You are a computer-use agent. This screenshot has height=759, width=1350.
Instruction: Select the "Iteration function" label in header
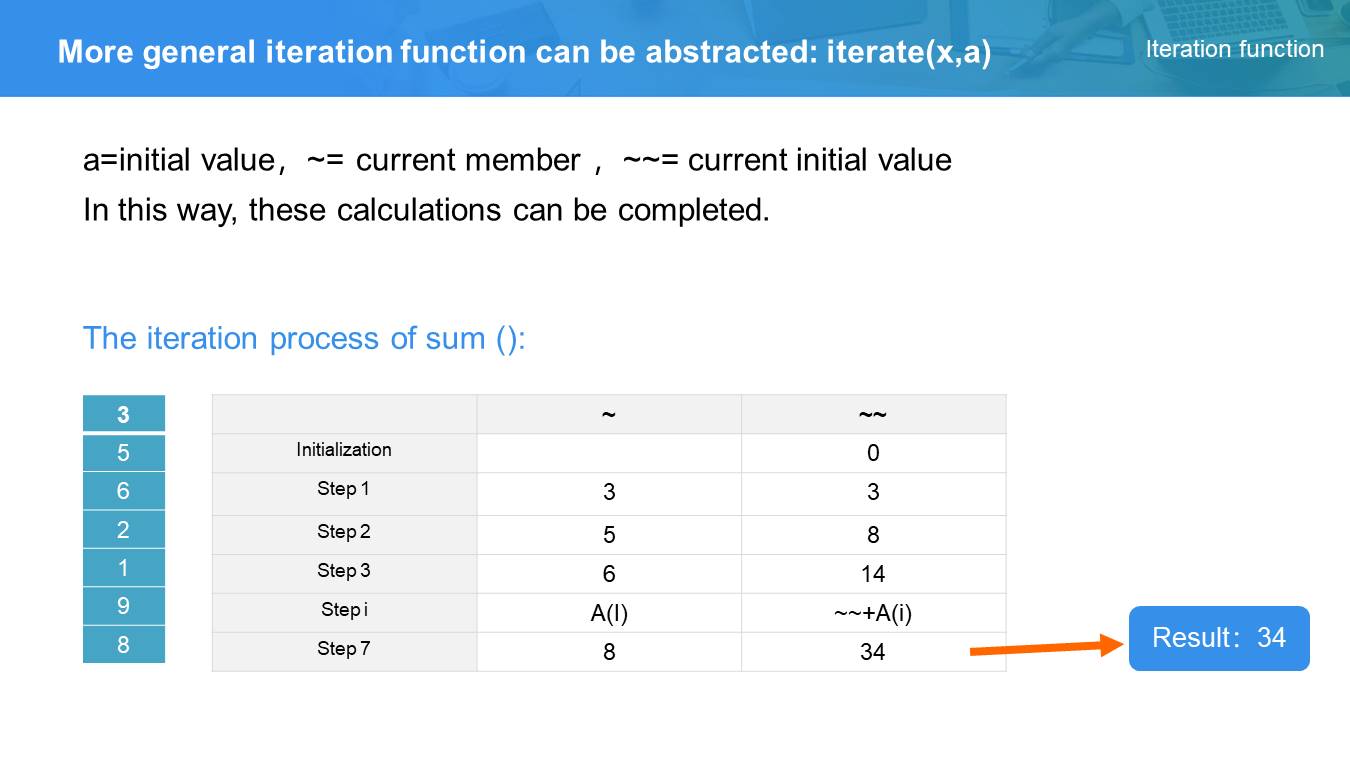[x=1234, y=49]
